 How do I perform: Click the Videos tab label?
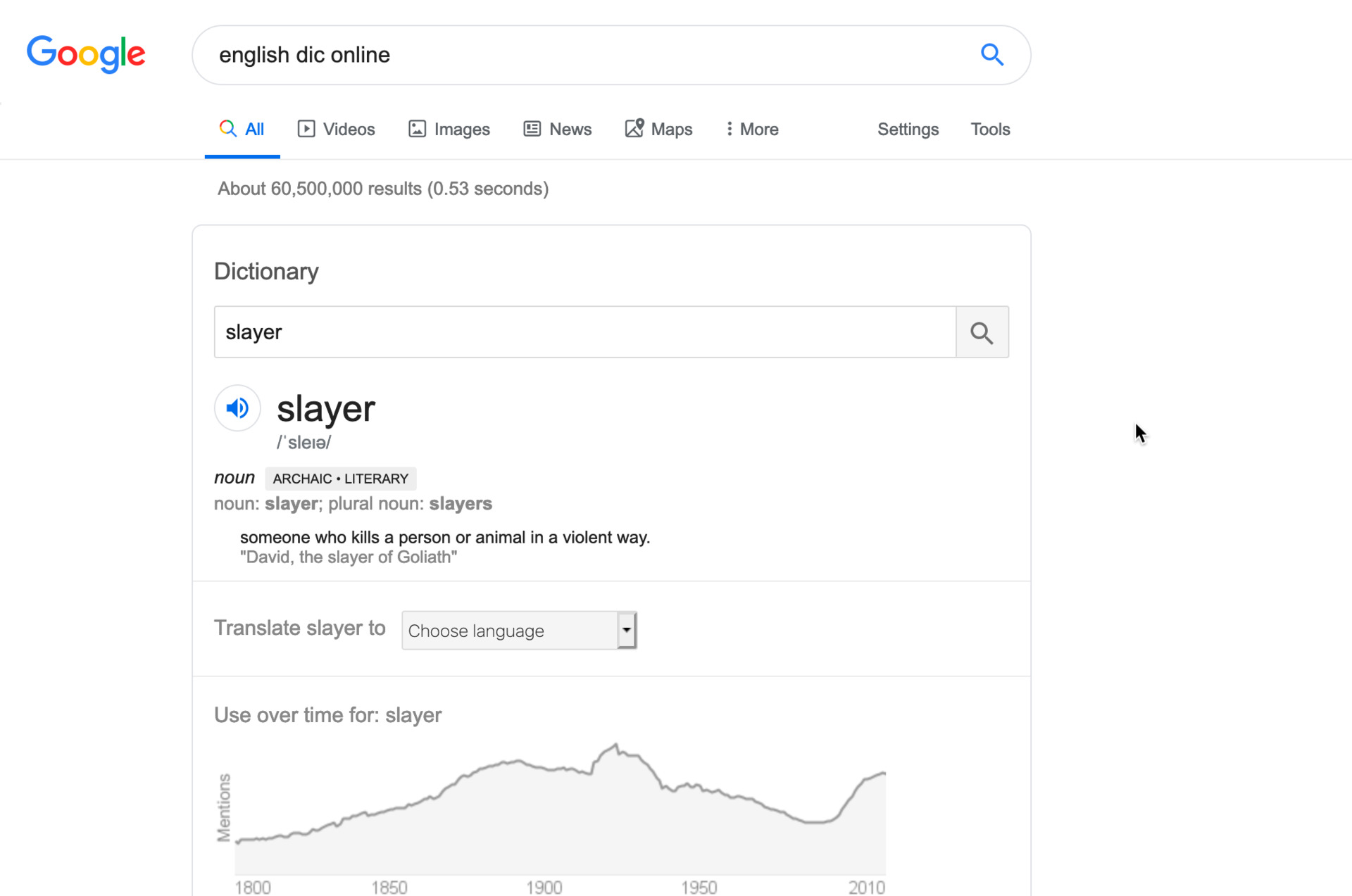pos(349,130)
